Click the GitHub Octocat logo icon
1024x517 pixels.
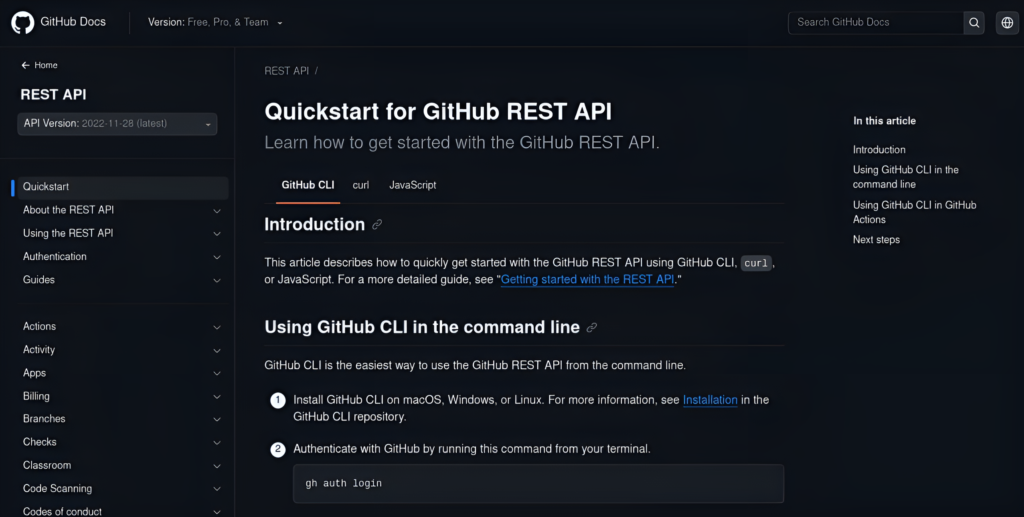coord(22,22)
